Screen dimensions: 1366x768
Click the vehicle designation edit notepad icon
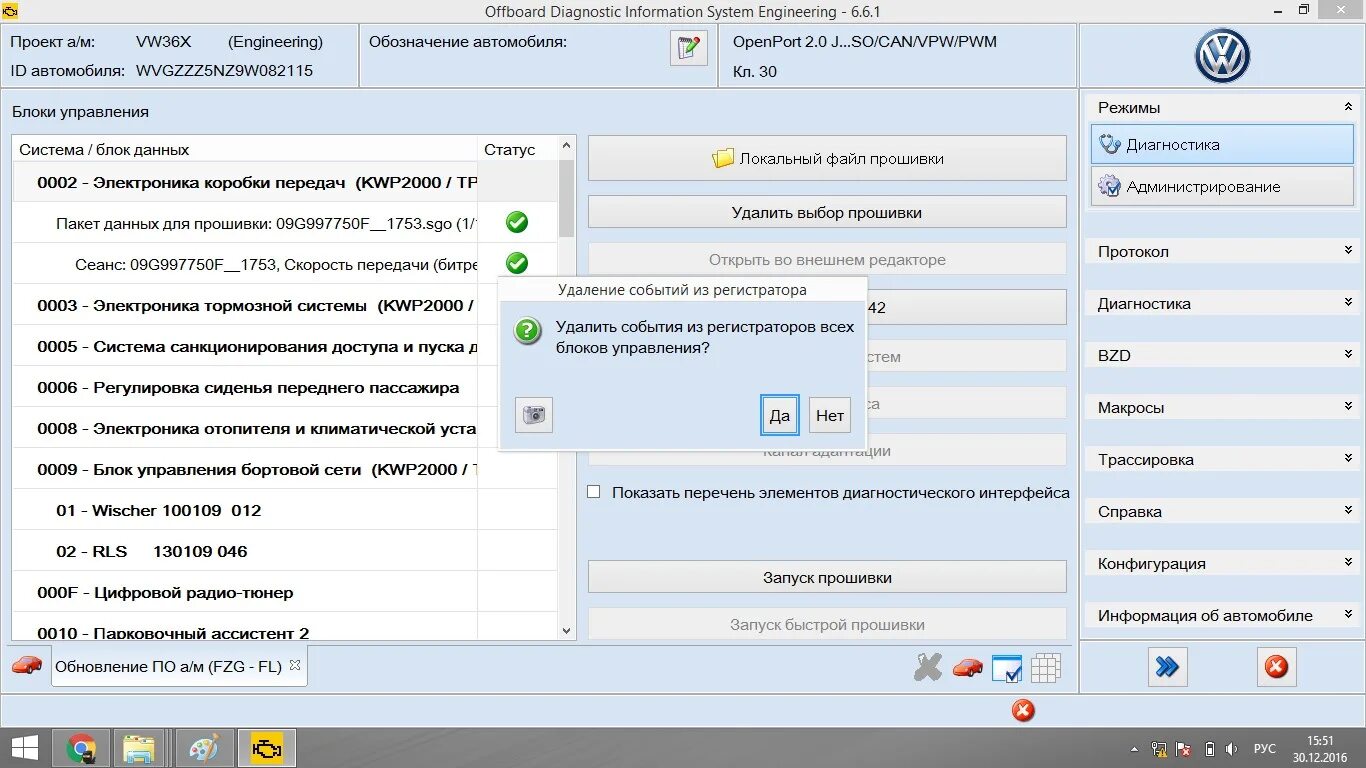coord(688,48)
